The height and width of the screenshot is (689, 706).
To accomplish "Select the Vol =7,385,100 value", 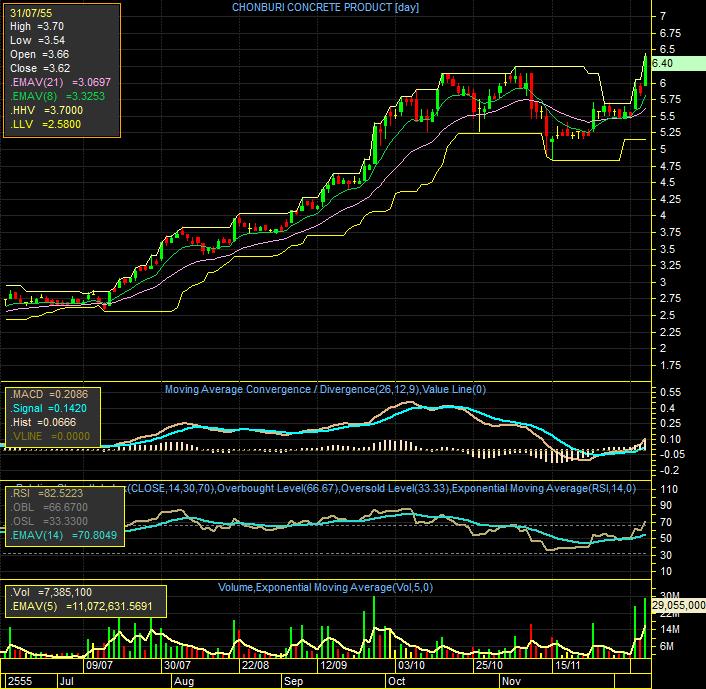I will (51, 593).
